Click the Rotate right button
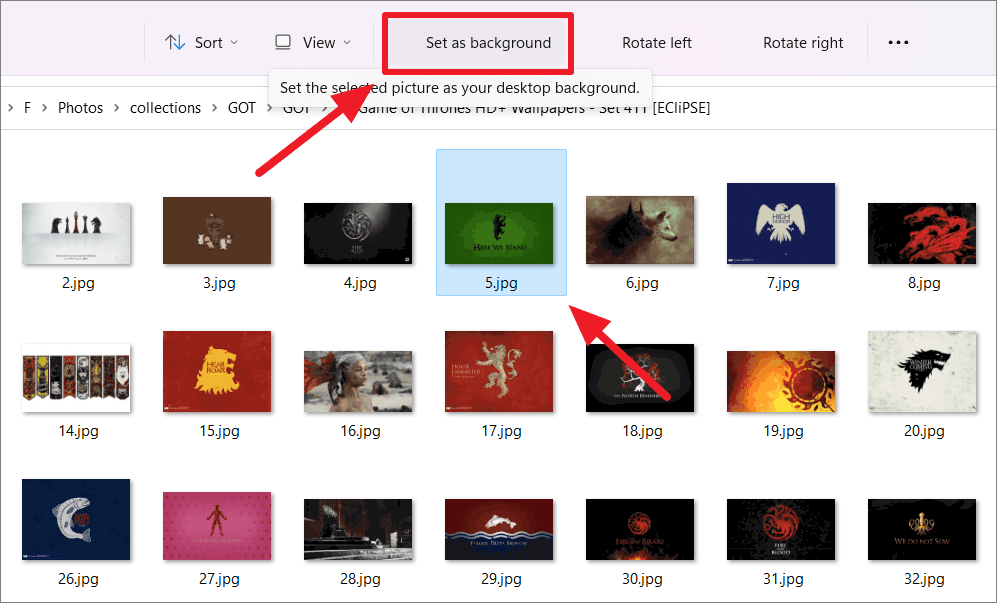Screen dimensions: 997x603 (x=803, y=43)
